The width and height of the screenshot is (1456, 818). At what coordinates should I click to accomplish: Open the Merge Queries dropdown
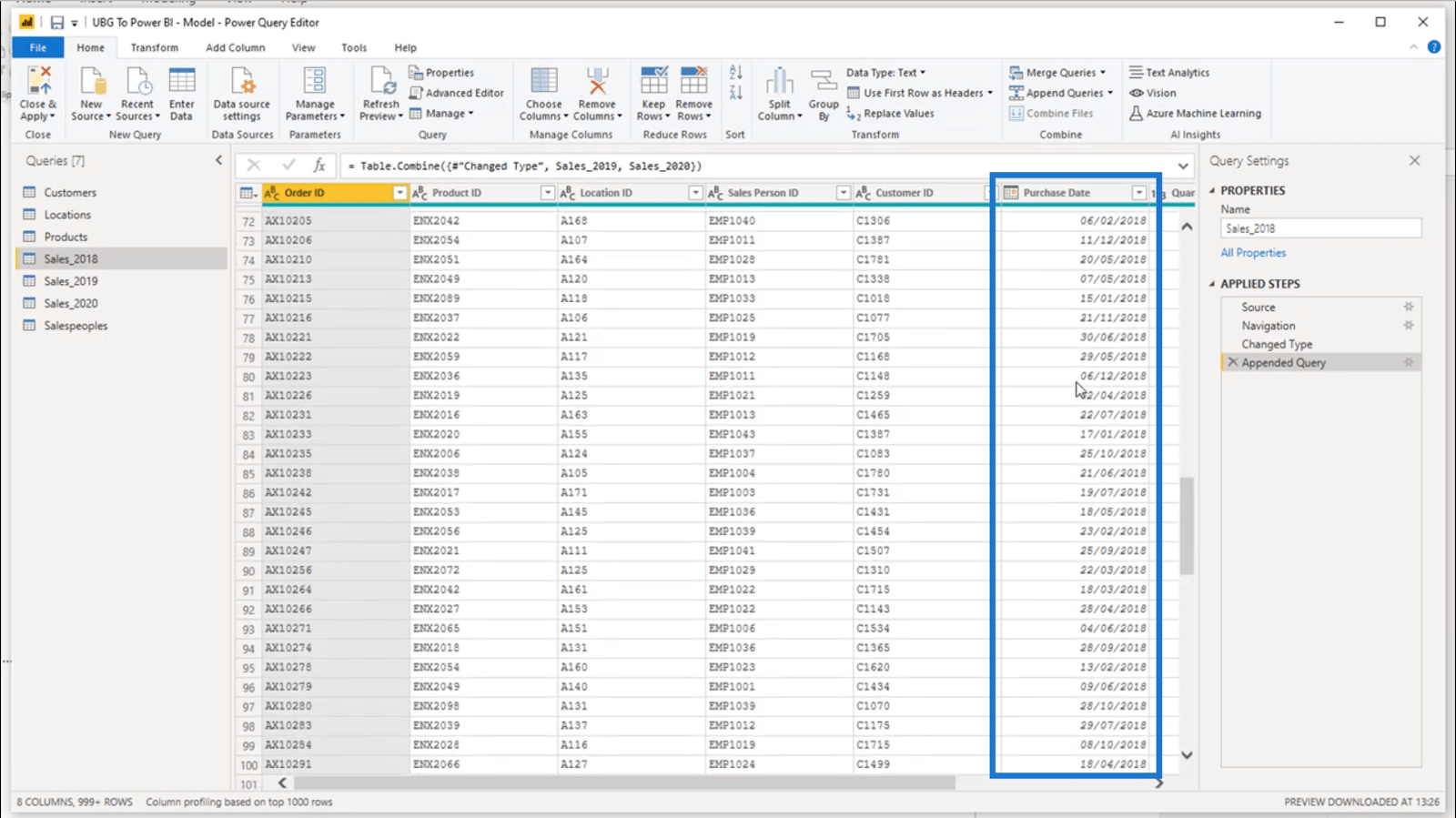1057,73
